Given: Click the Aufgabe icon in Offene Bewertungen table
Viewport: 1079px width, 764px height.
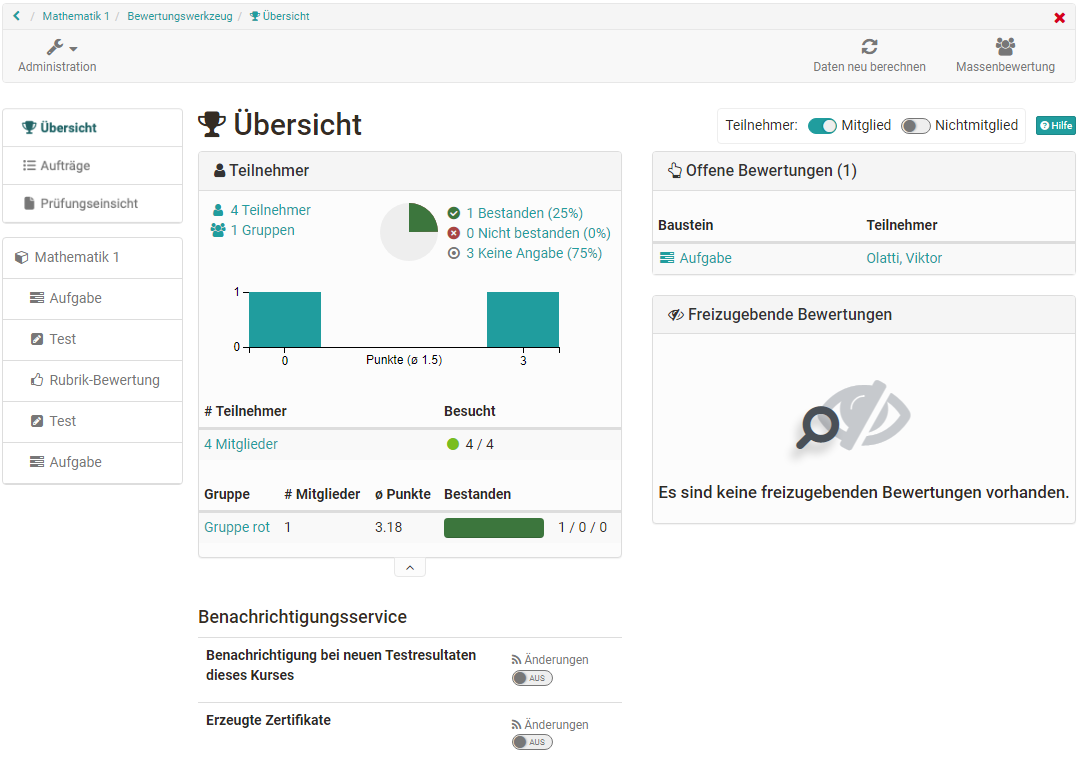Looking at the screenshot, I should pyautogui.click(x=667, y=257).
